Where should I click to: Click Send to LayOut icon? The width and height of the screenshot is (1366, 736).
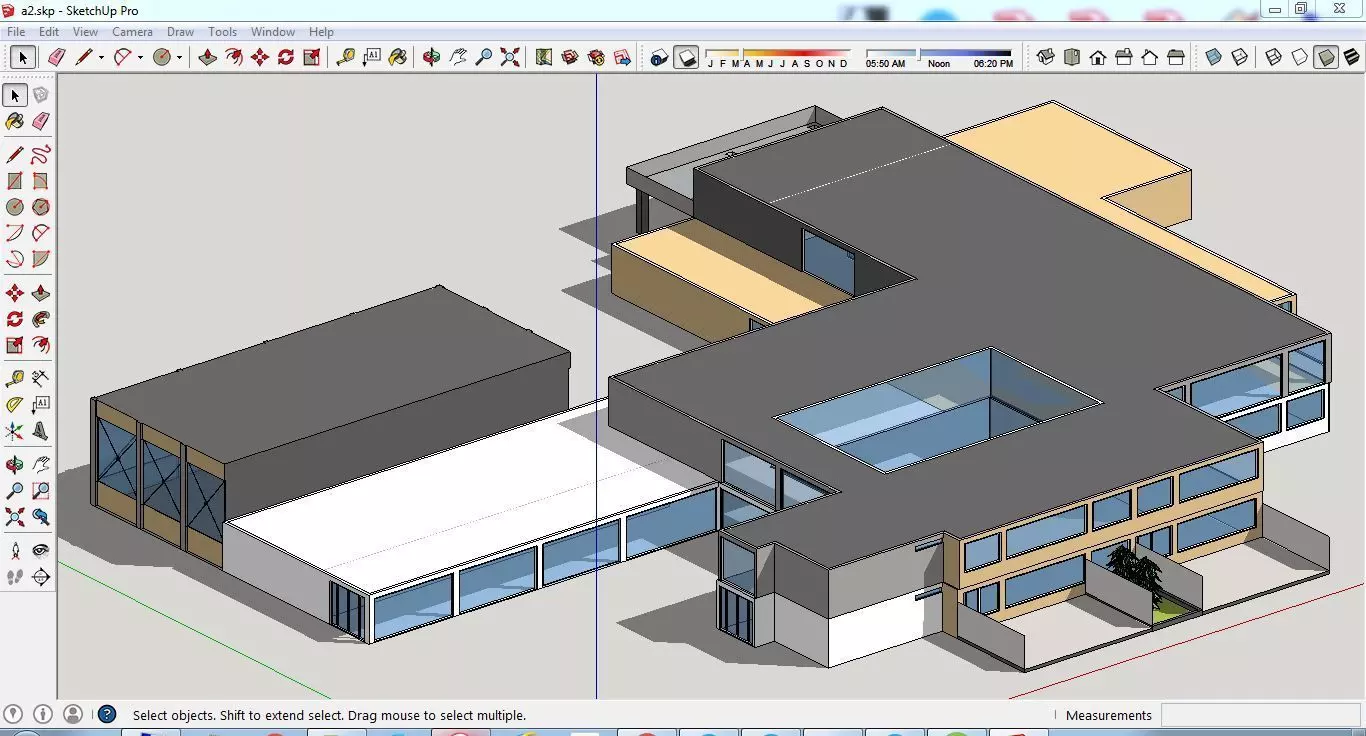pyautogui.click(x=622, y=57)
